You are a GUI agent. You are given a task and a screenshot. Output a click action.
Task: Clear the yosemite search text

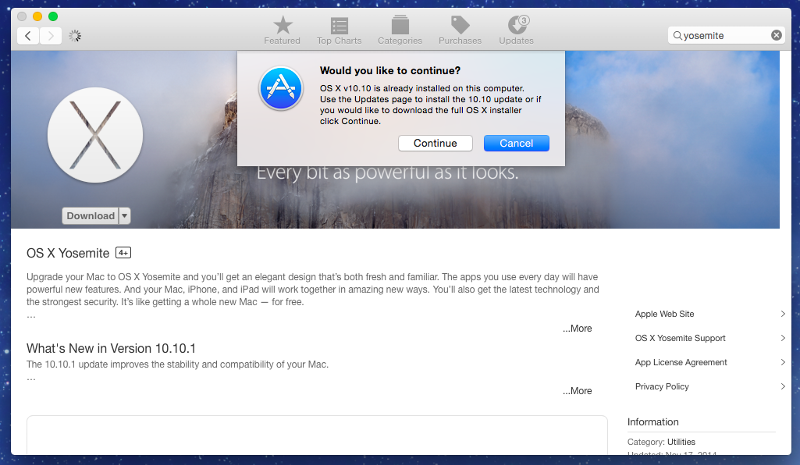point(776,35)
